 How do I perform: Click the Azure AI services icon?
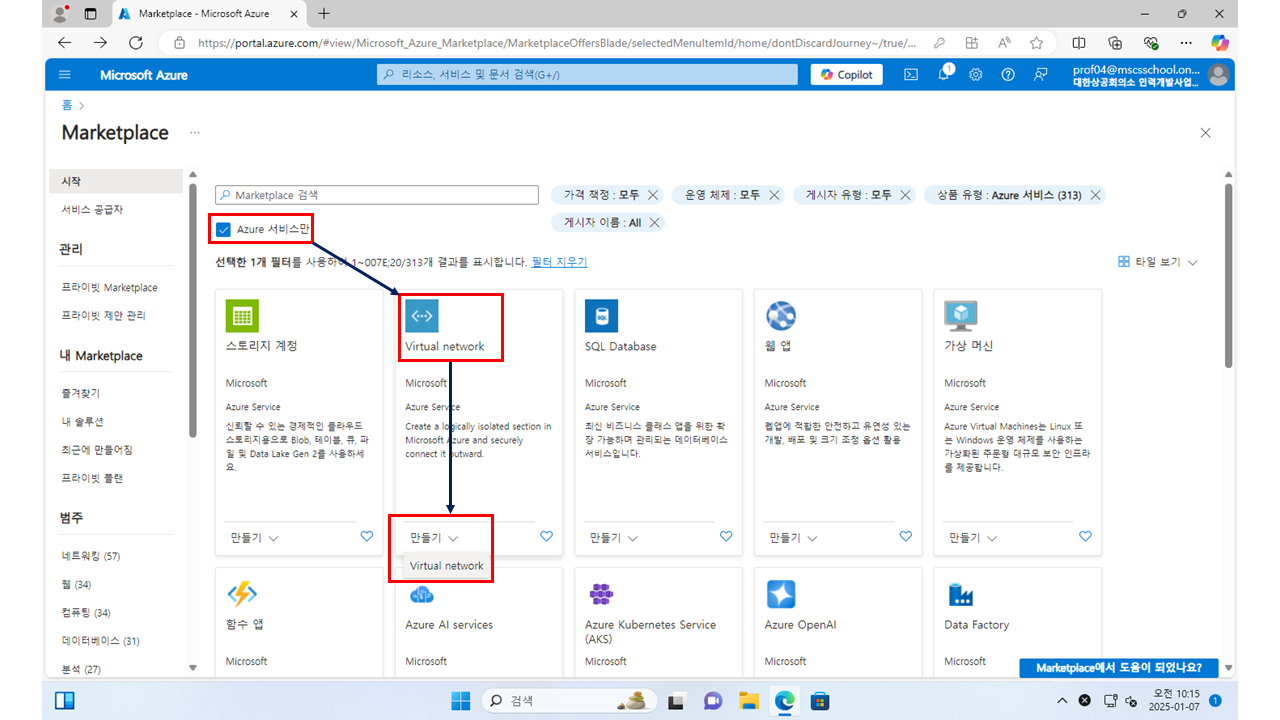(421, 594)
